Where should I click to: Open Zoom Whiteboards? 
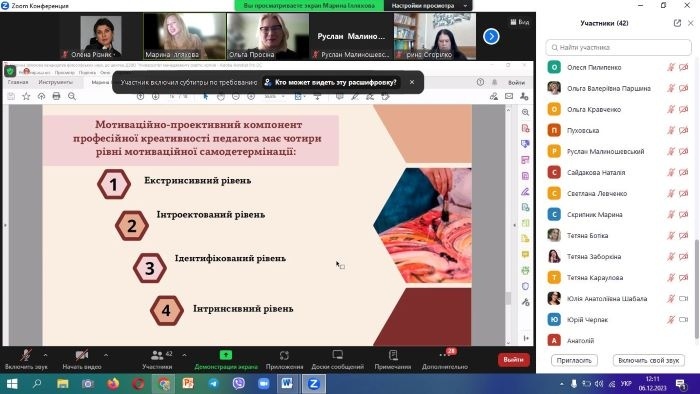pos(338,360)
